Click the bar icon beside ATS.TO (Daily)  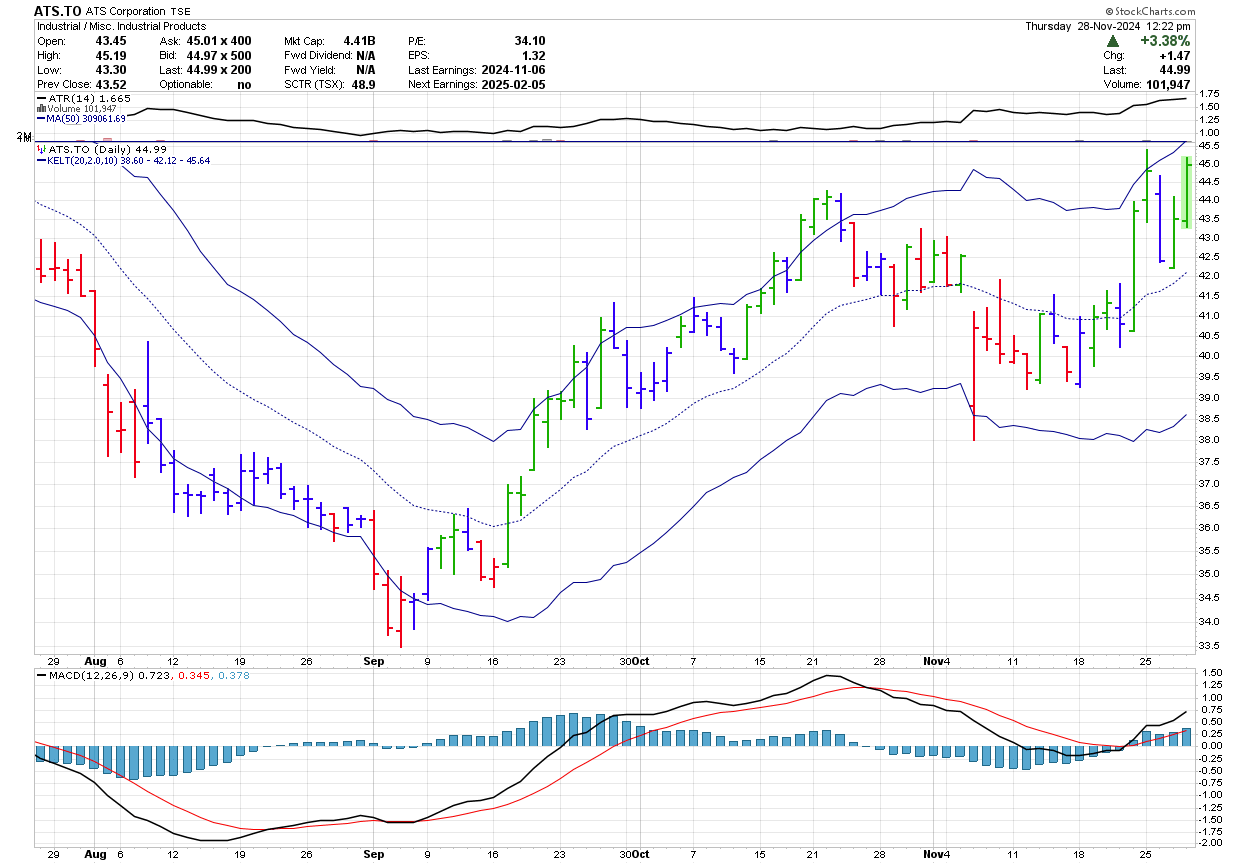(40, 149)
